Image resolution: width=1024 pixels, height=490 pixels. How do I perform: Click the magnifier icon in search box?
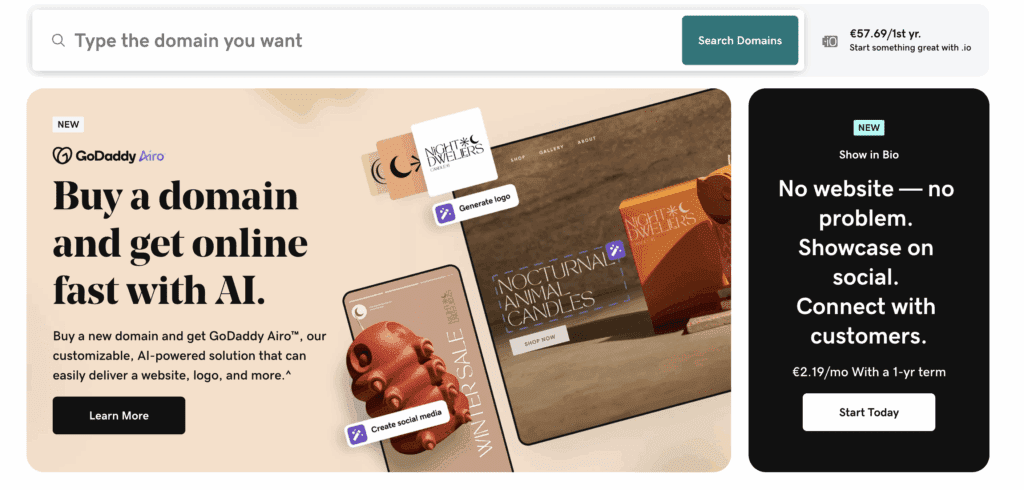point(58,41)
